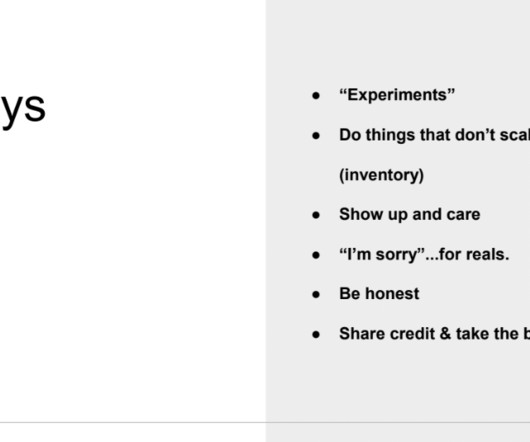Click the "(inventory)" text line

(x=381, y=175)
